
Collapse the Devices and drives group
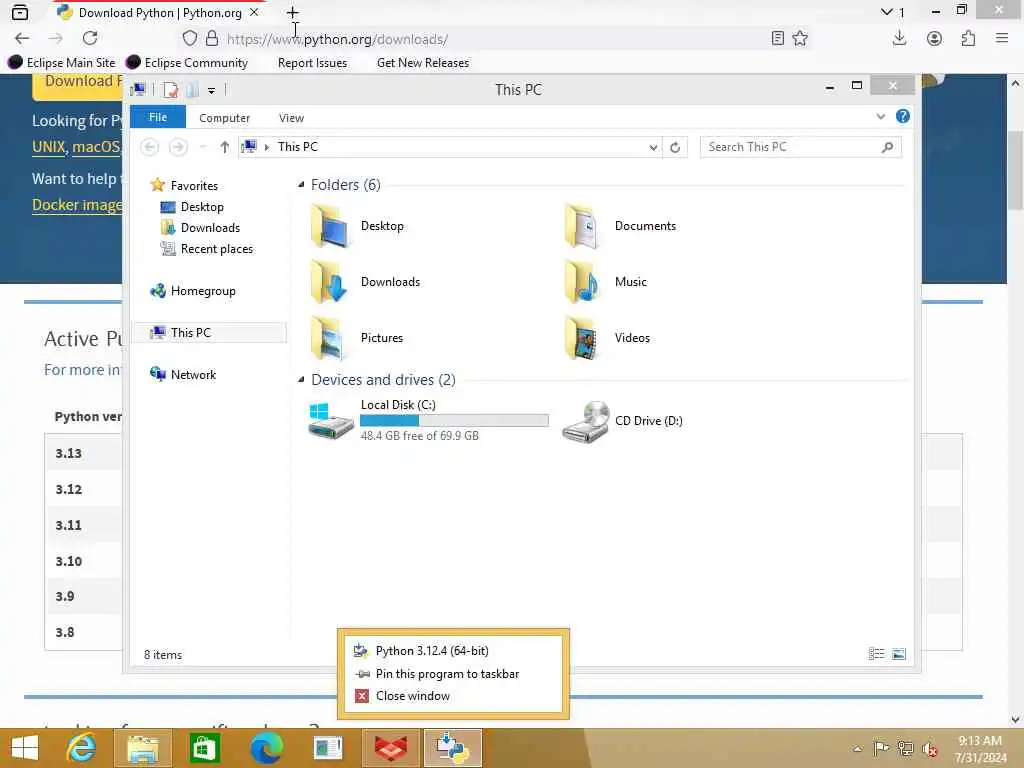coord(301,379)
